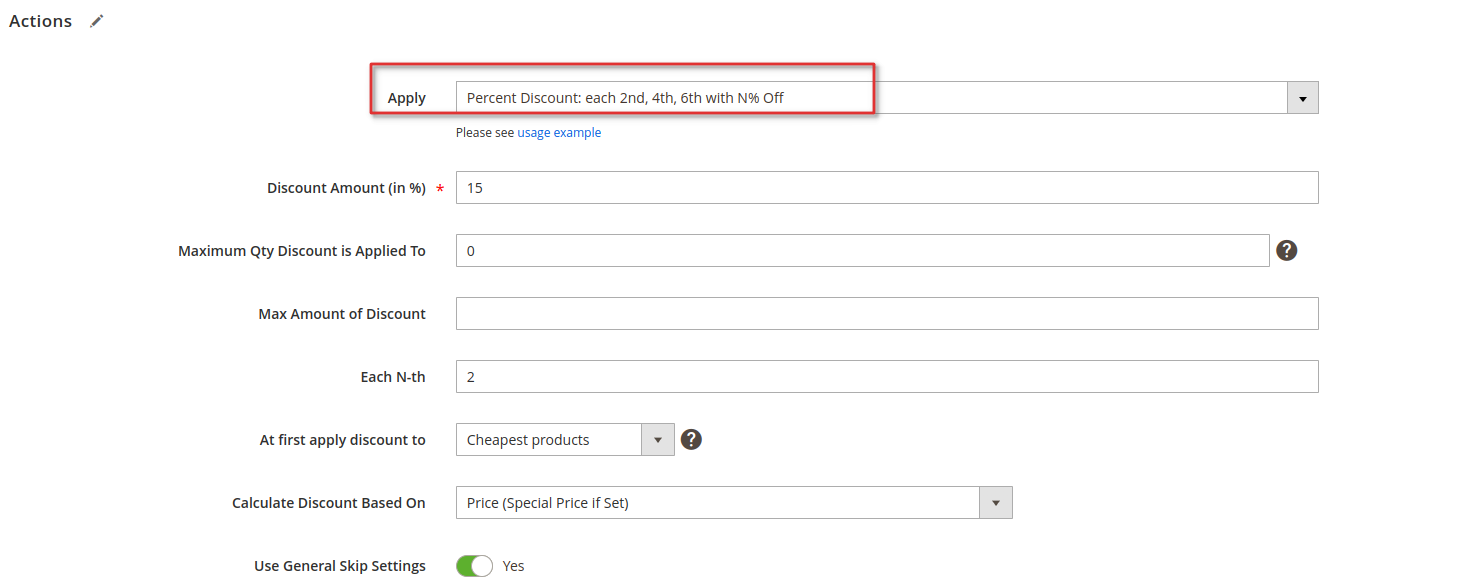1480x581 pixels.
Task: Focus the Max Amount of Discount field
Action: 887,314
